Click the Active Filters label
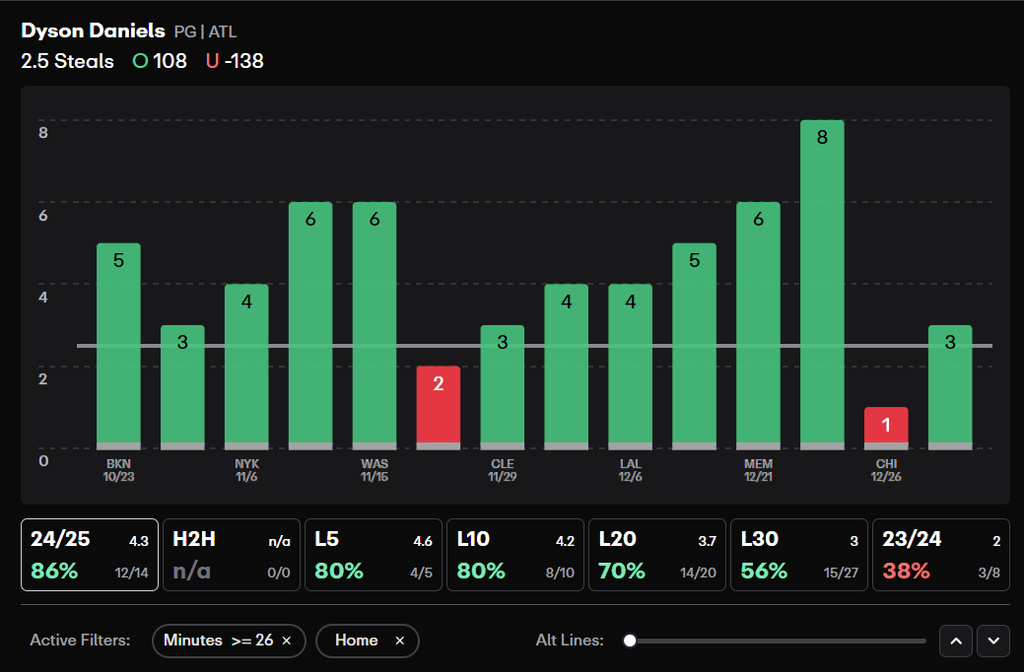This screenshot has height=672, width=1024. pos(80,641)
